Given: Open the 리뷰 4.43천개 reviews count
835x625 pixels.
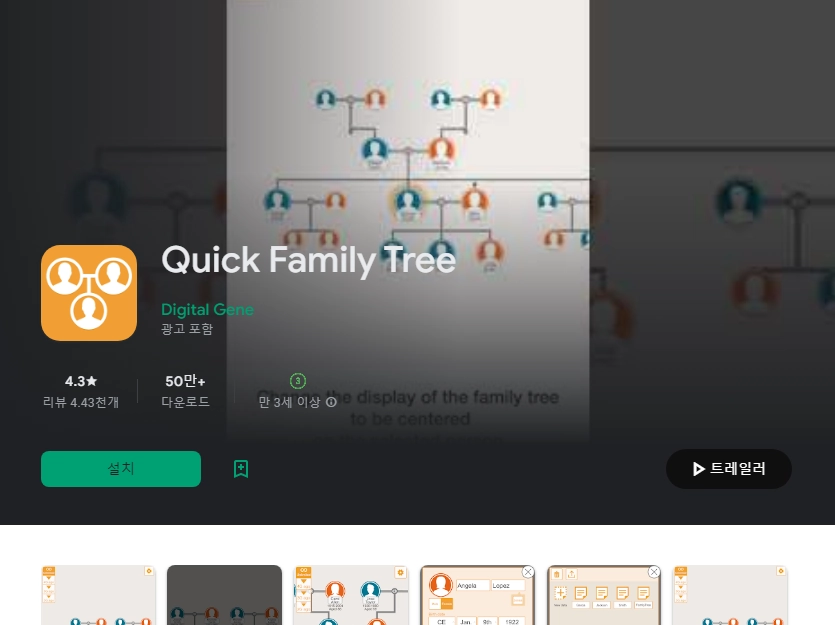Looking at the screenshot, I should click(81, 402).
